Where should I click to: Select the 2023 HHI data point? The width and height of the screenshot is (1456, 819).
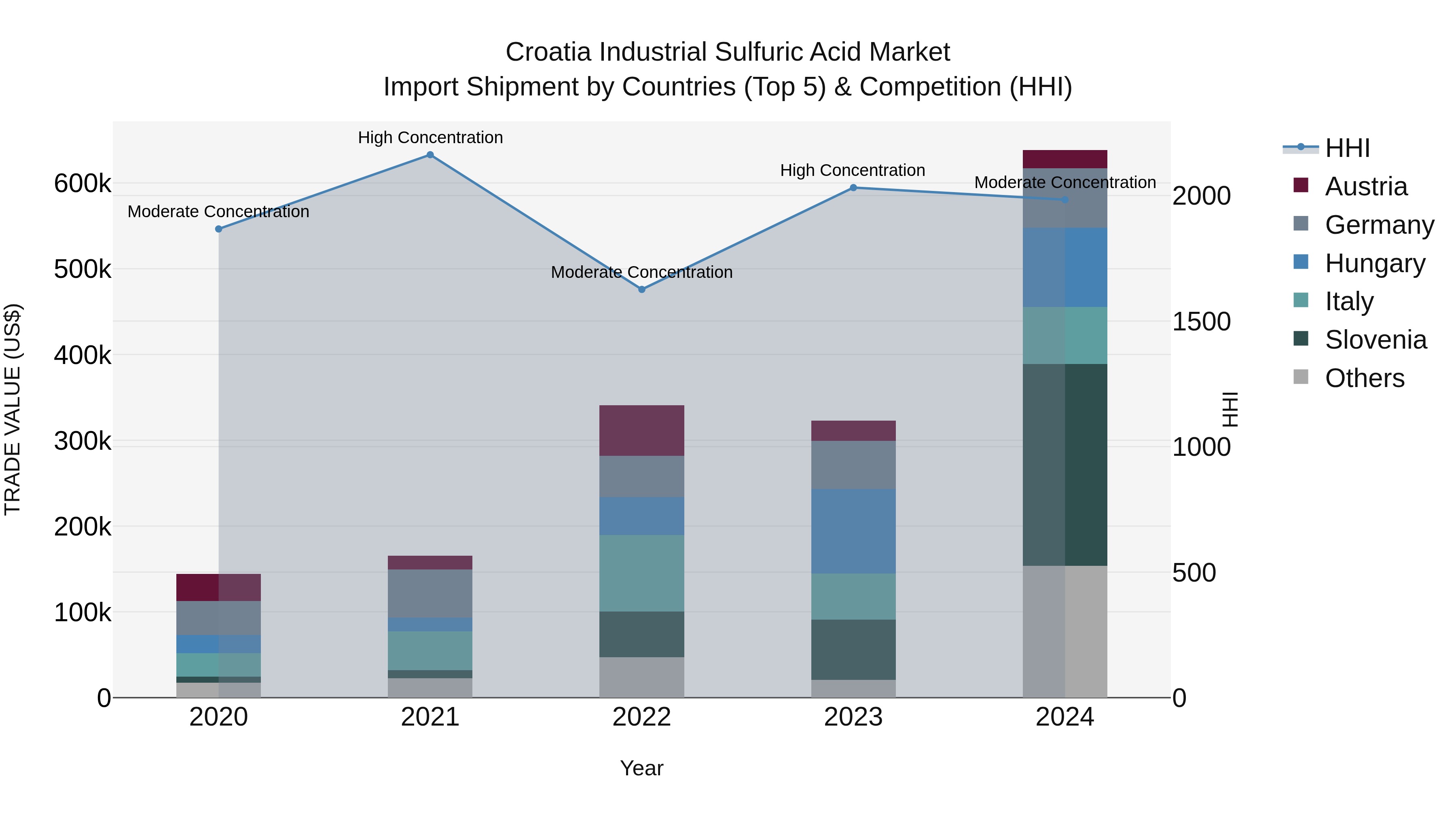853,188
